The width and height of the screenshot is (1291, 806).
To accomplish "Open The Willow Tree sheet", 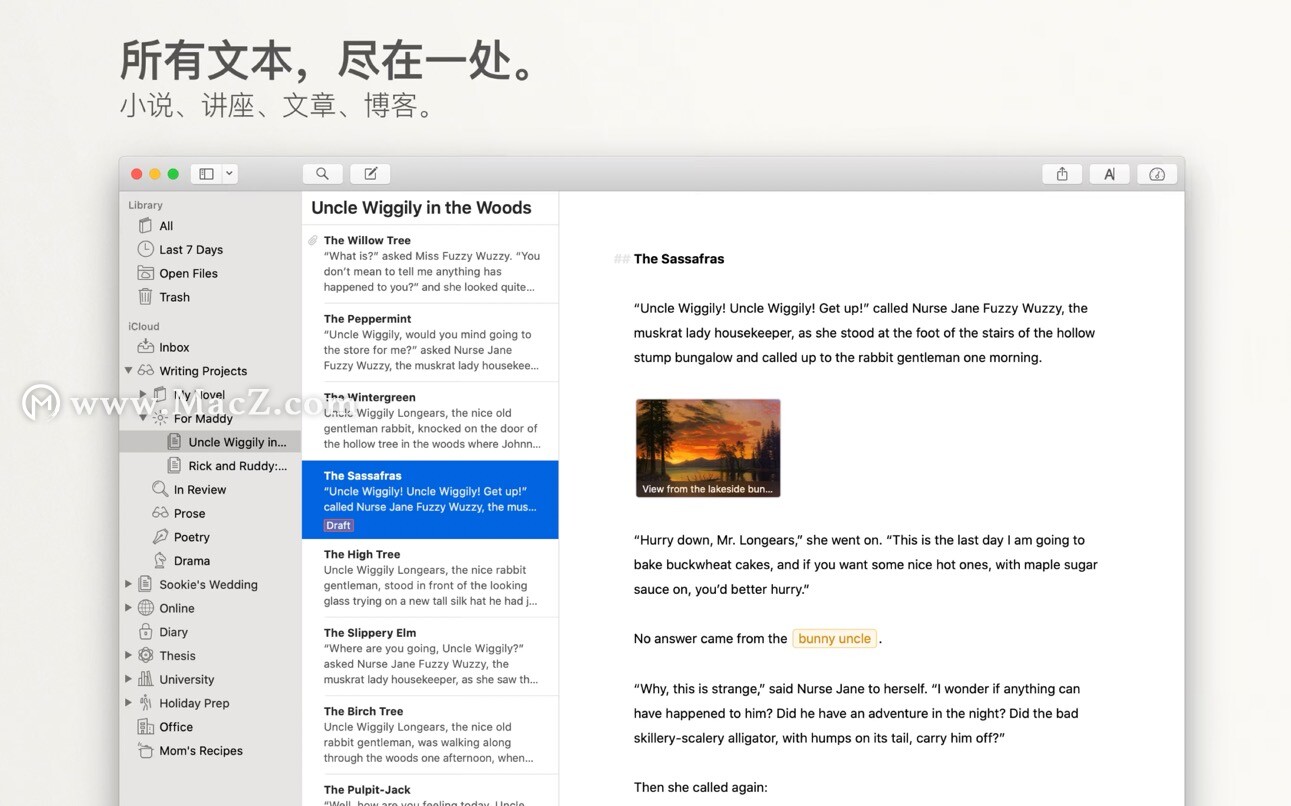I will [x=430, y=263].
